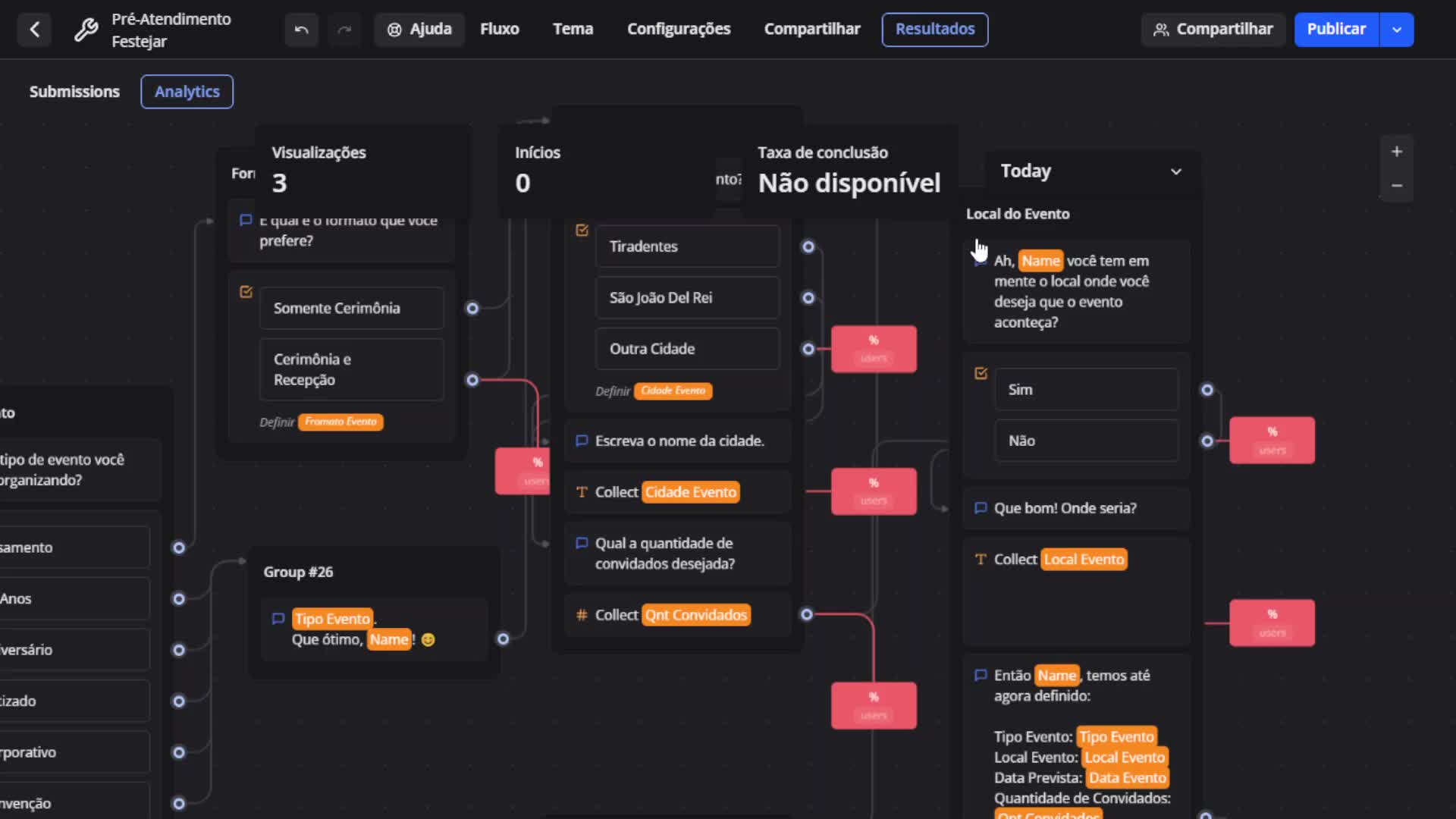The height and width of the screenshot is (819, 1456).
Task: Click the hash icon beside Qnt Convidados
Action: [582, 615]
